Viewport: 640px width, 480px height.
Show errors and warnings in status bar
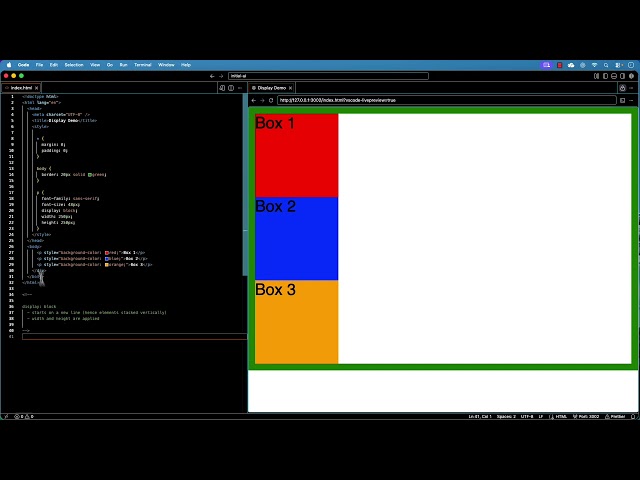pyautogui.click(x=24, y=416)
